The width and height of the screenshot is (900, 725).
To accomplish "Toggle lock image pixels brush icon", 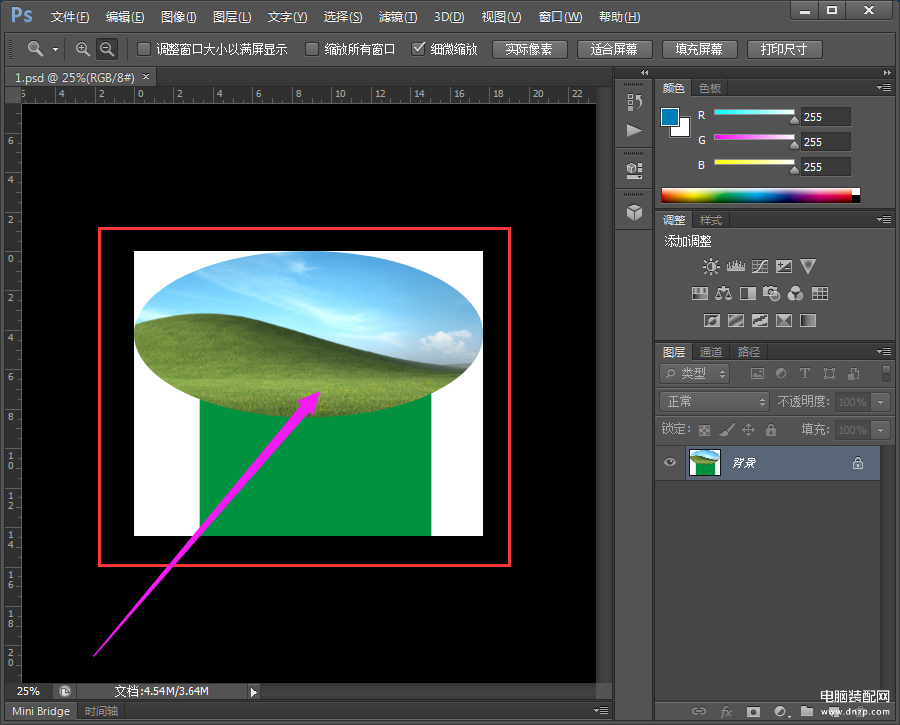I will coord(727,429).
